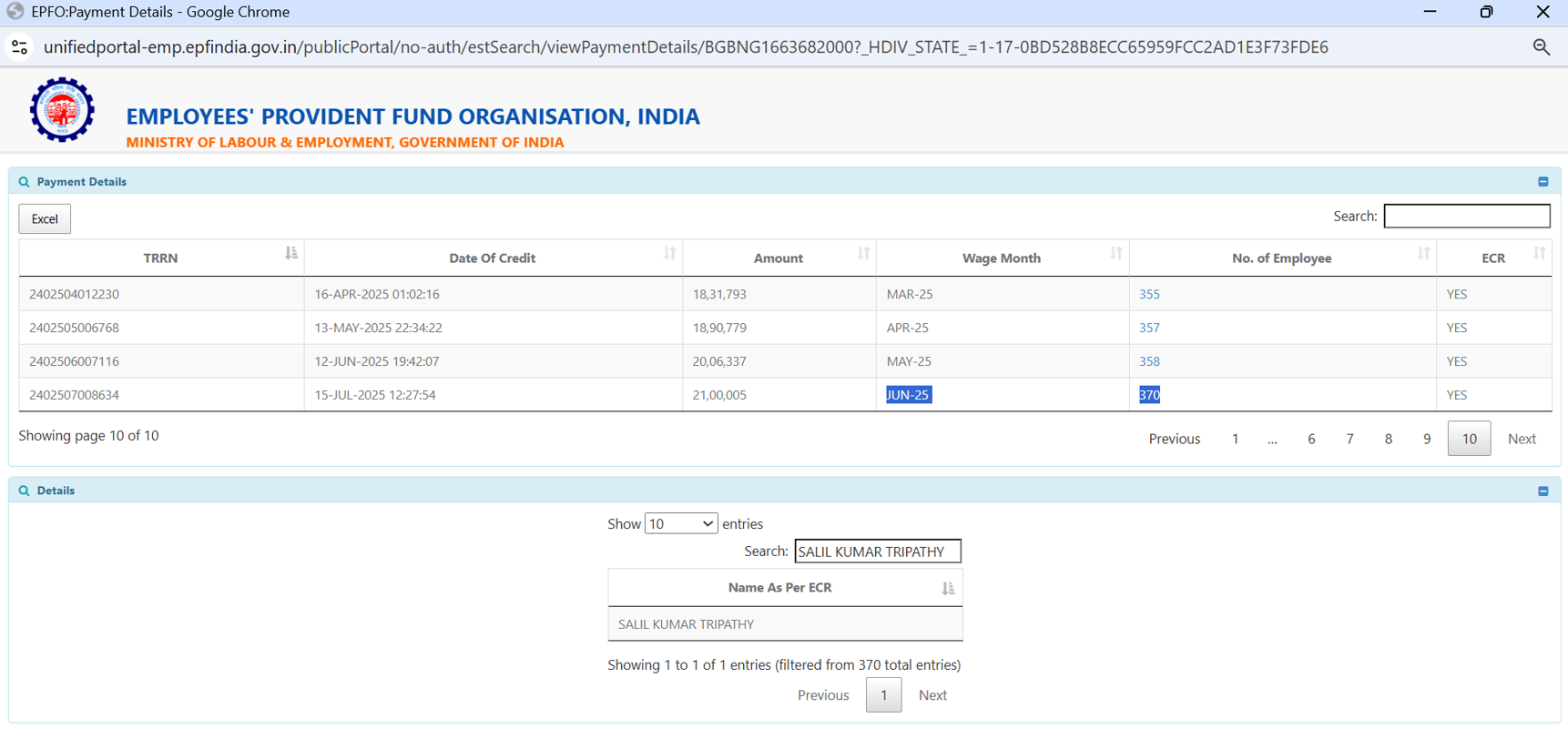
Task: Click the TRRN column sort icon
Action: 290,254
